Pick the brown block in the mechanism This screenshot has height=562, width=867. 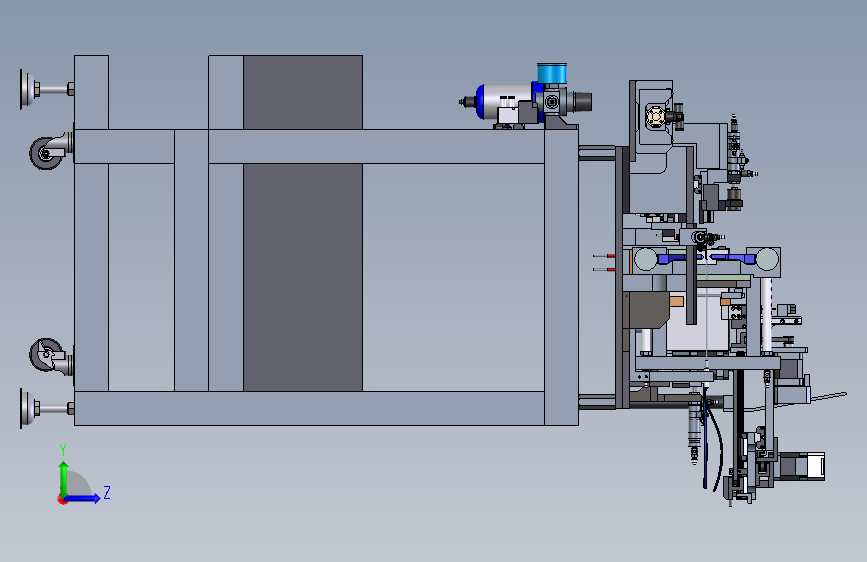647,310
